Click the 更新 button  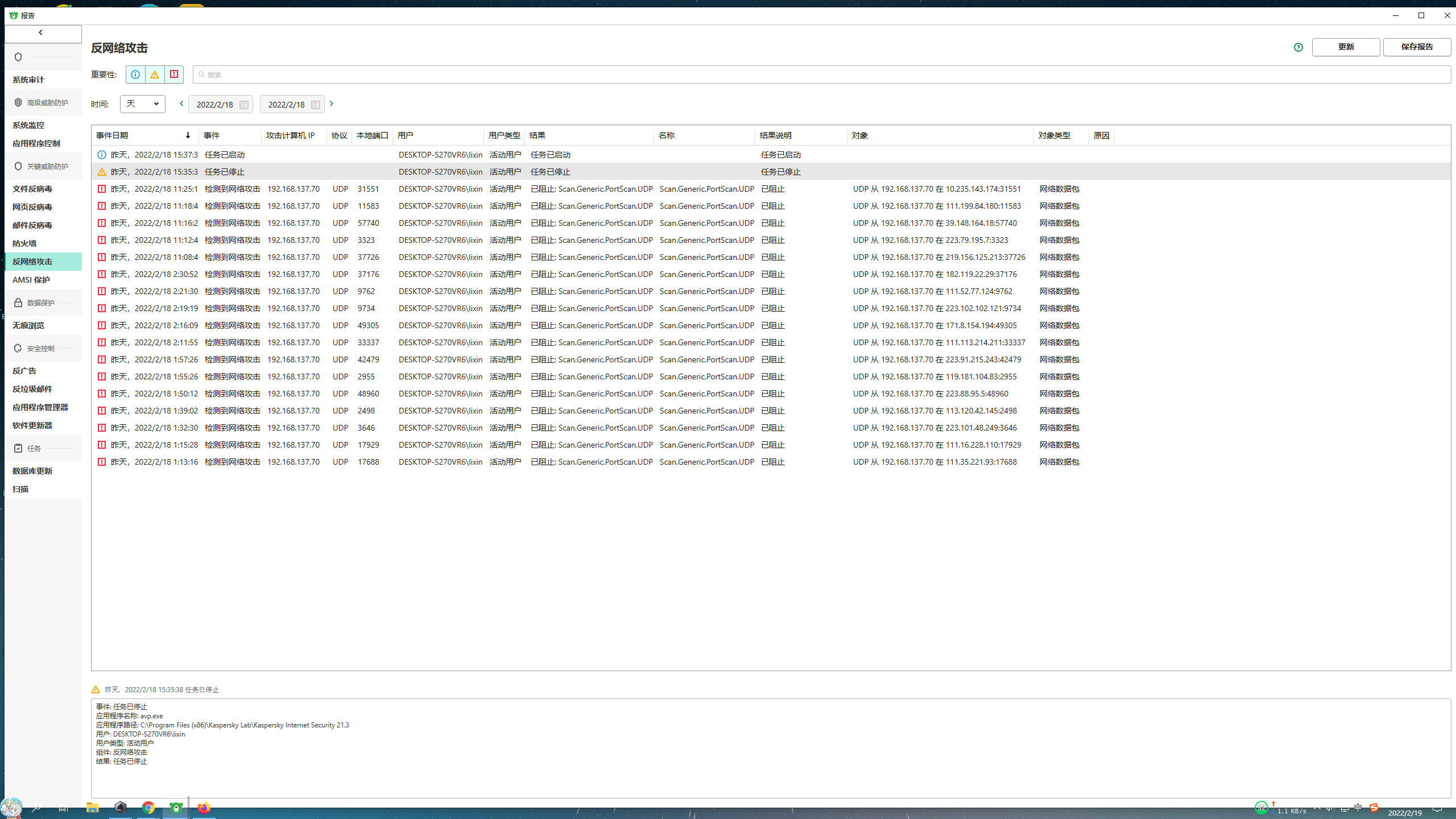coord(1346,47)
